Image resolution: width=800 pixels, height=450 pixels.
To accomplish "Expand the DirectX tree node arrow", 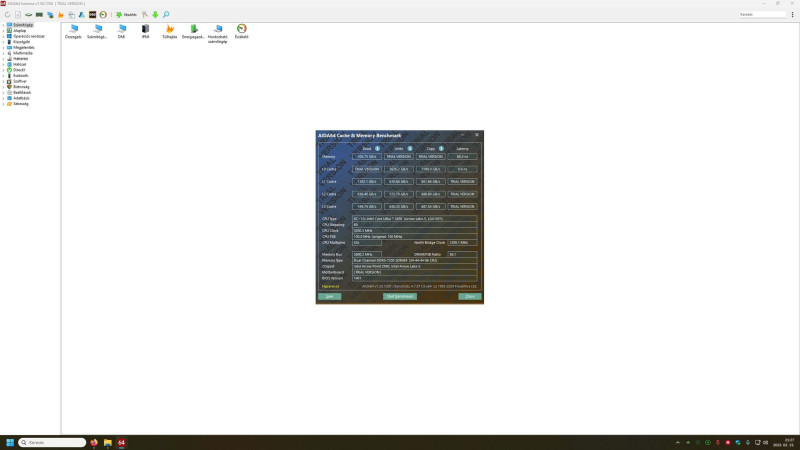I will click(x=3, y=70).
